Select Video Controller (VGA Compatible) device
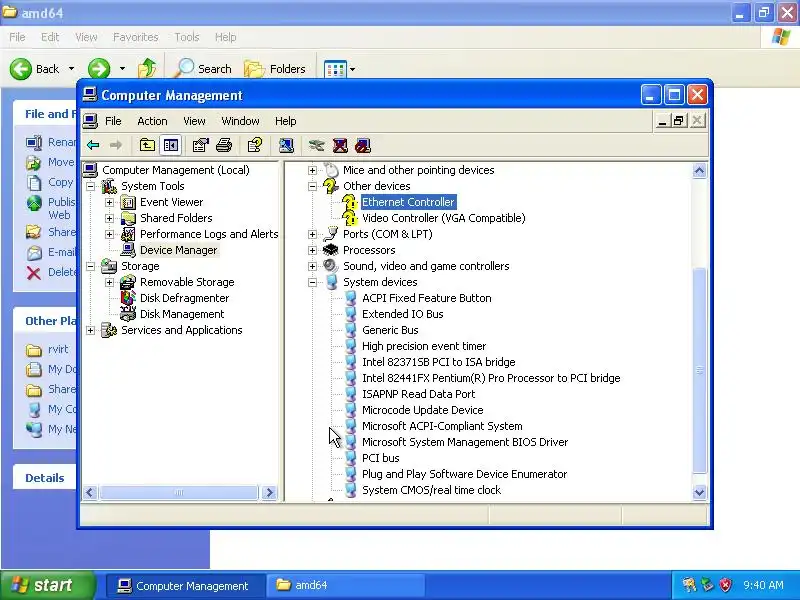800x600 pixels. [443, 218]
